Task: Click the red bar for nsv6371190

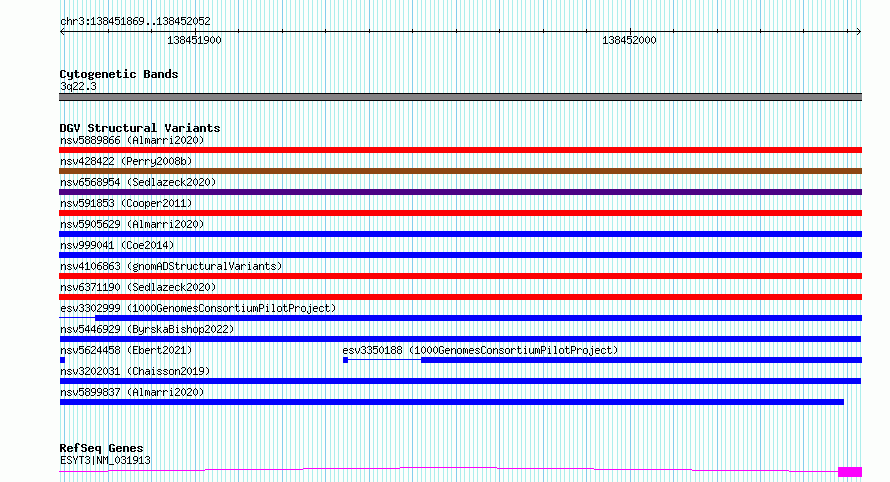Action: [x=460, y=297]
